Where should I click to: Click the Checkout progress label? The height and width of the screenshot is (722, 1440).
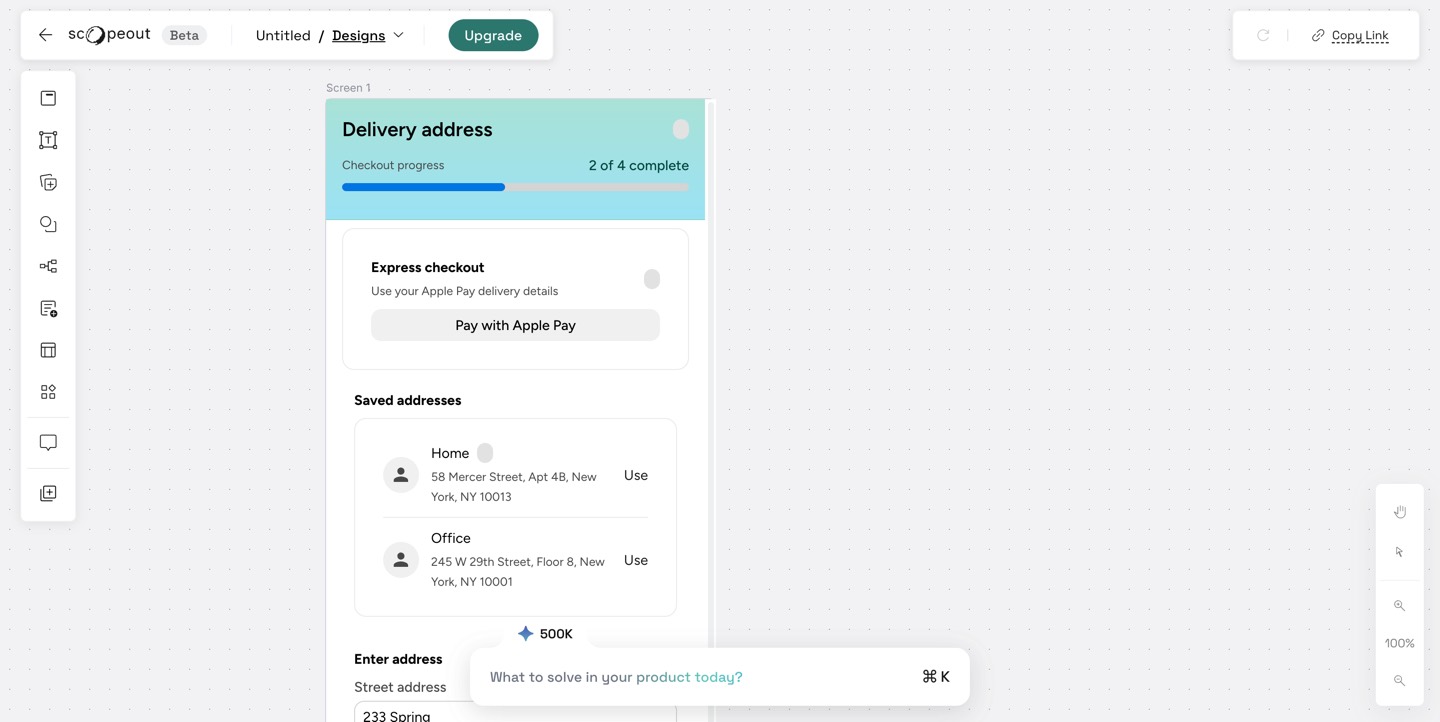point(393,165)
